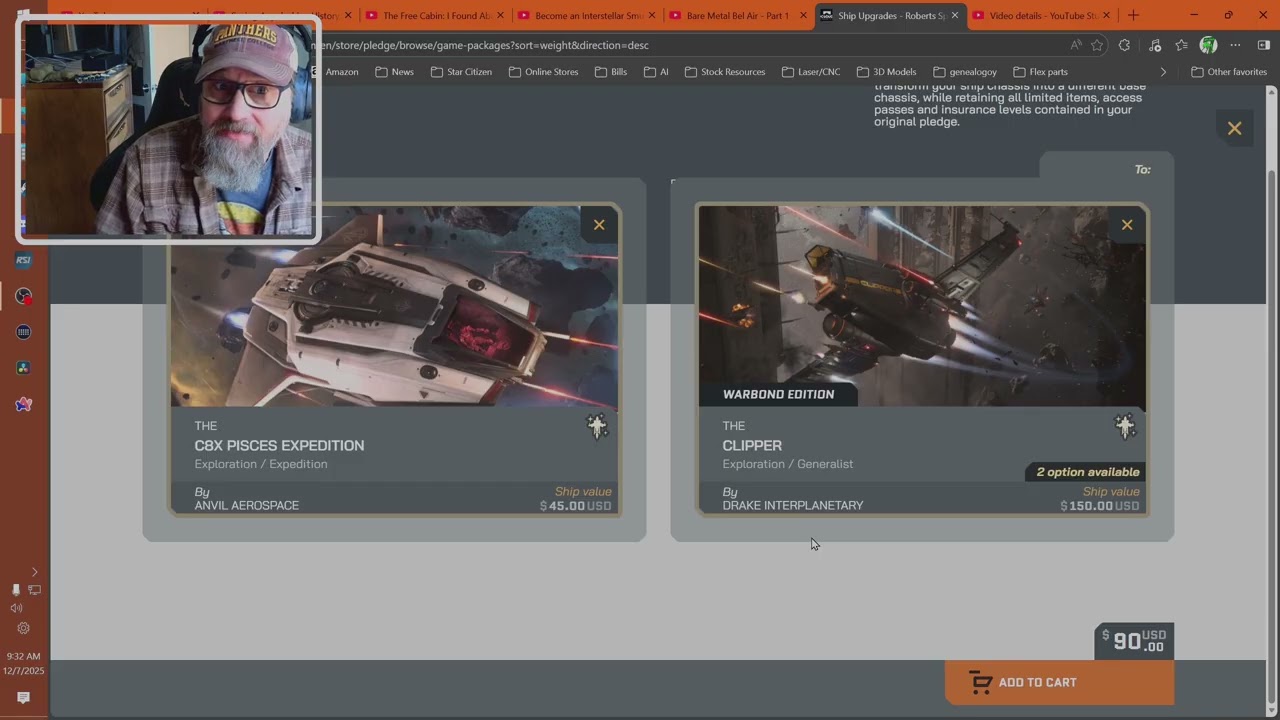Select the Warbond Edition label
Viewport: 1280px width, 720px height.
point(778,394)
